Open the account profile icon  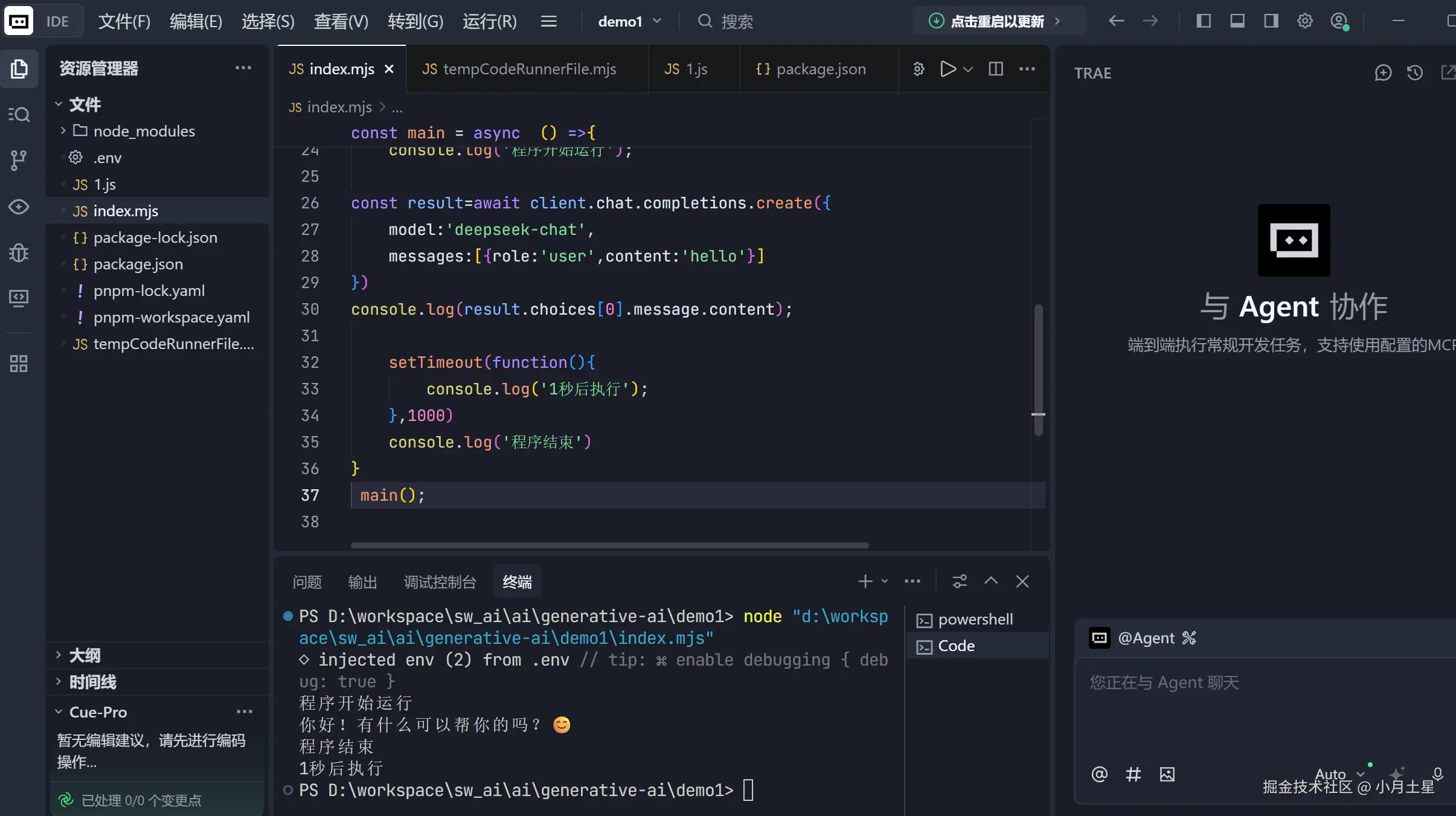[x=1339, y=21]
